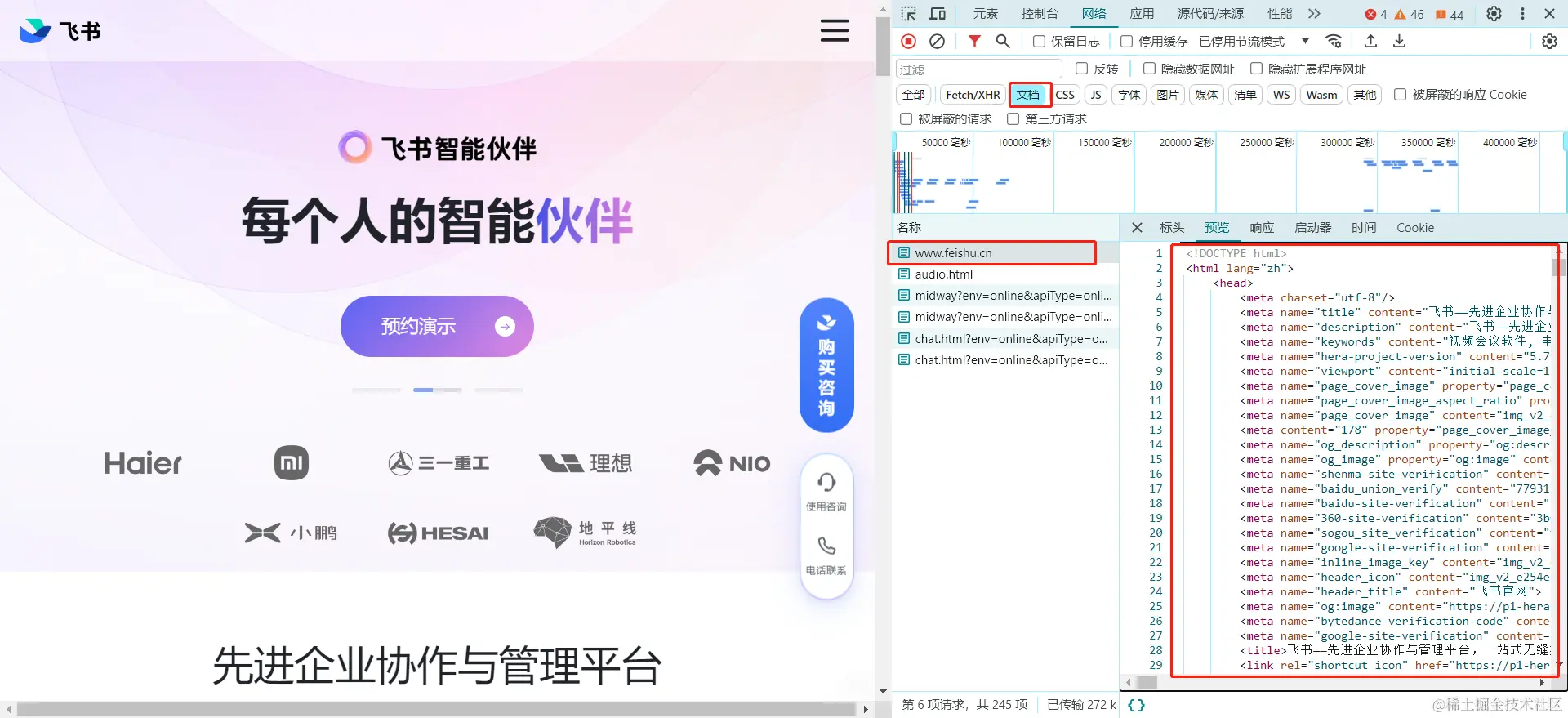Export HAR file download icon
Screen dimensions: 1568x718
1400,41
